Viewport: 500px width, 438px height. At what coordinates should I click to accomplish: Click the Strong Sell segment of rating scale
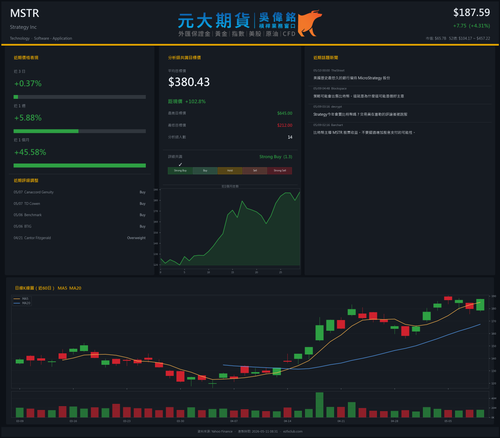tap(280, 171)
